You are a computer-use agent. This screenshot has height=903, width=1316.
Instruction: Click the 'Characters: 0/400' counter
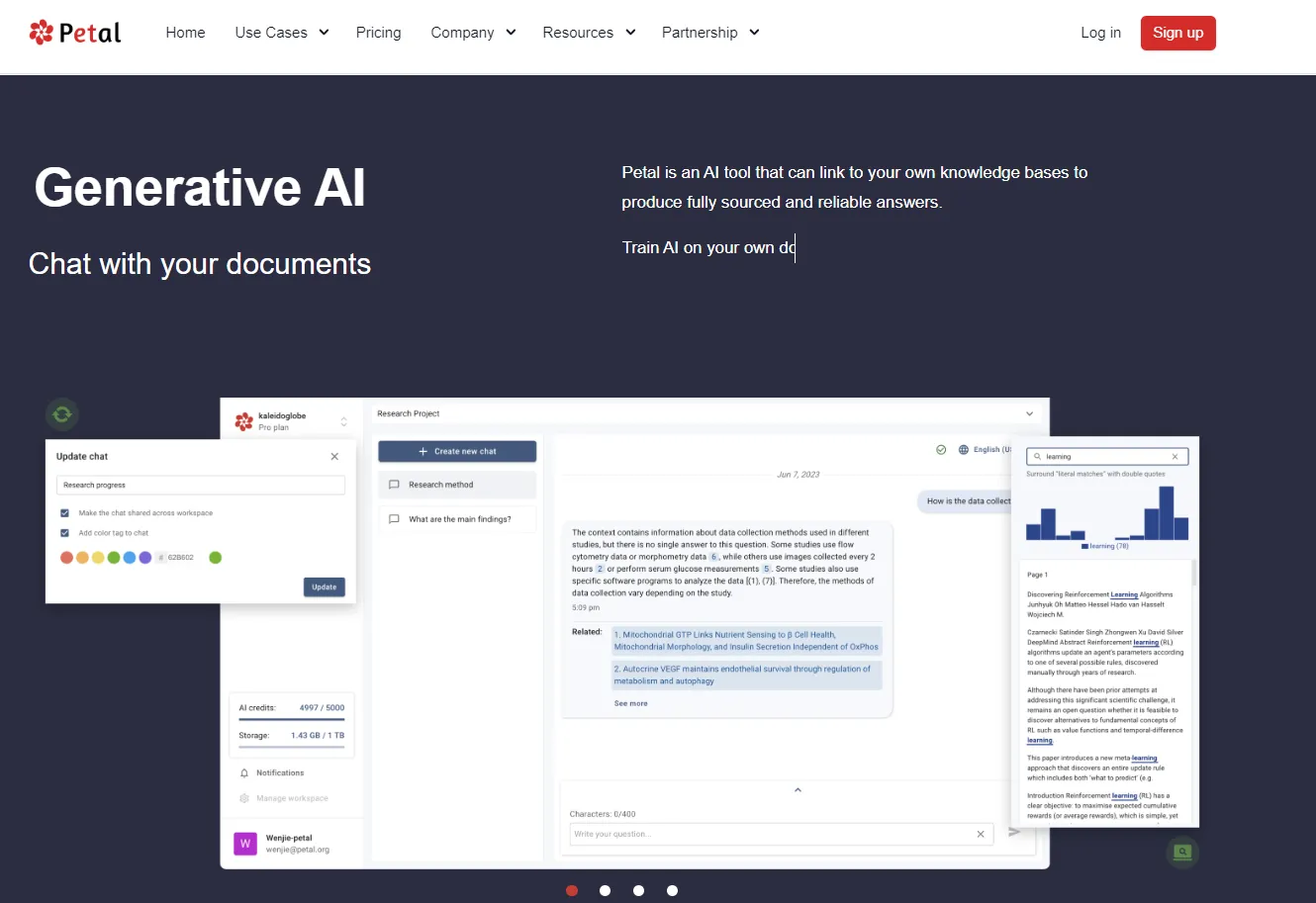pyautogui.click(x=603, y=814)
